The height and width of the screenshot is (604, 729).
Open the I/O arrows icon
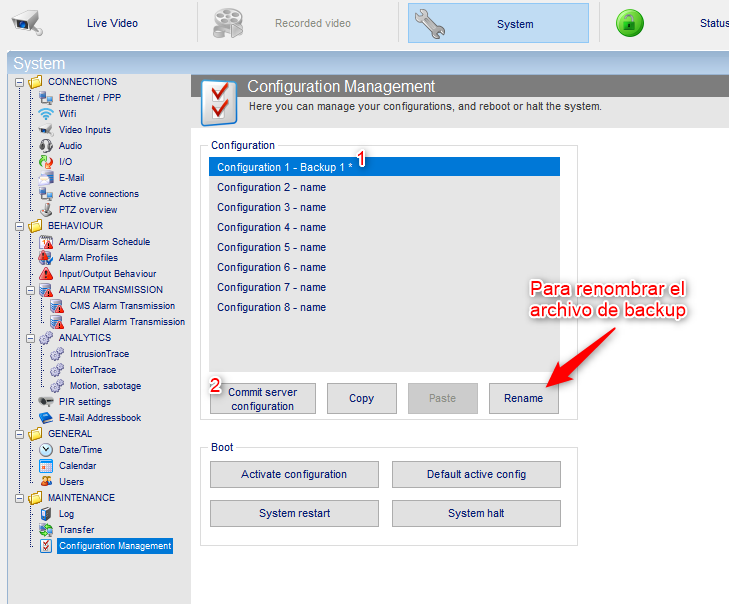coord(46,162)
